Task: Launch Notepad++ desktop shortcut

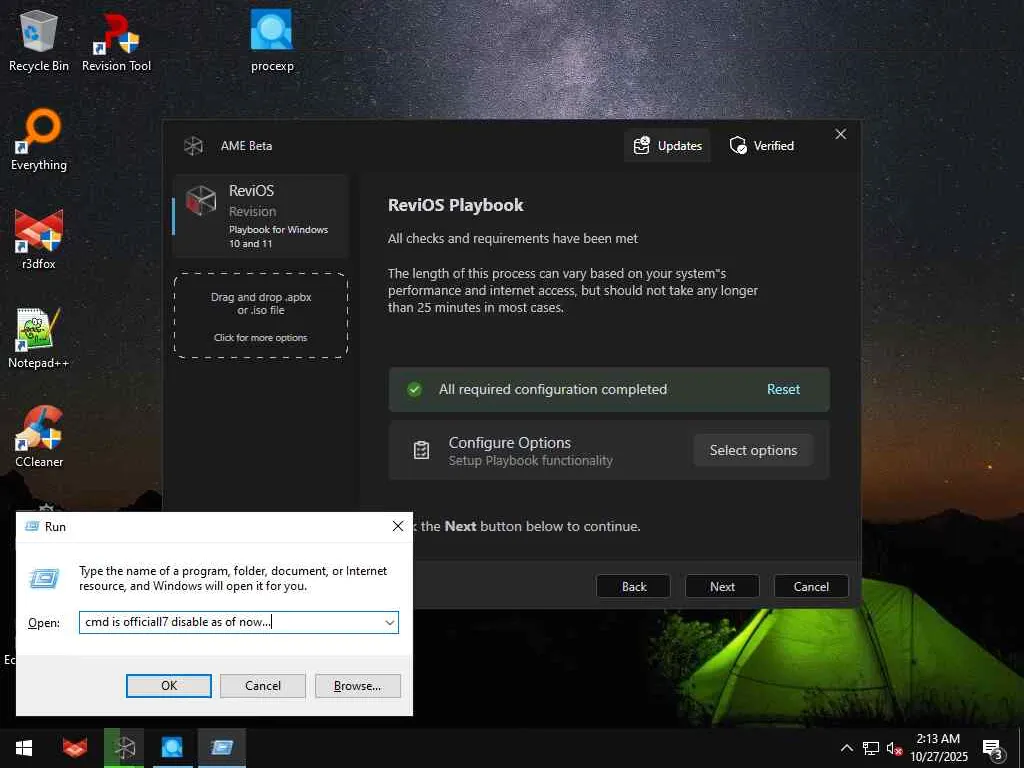Action: 39,338
